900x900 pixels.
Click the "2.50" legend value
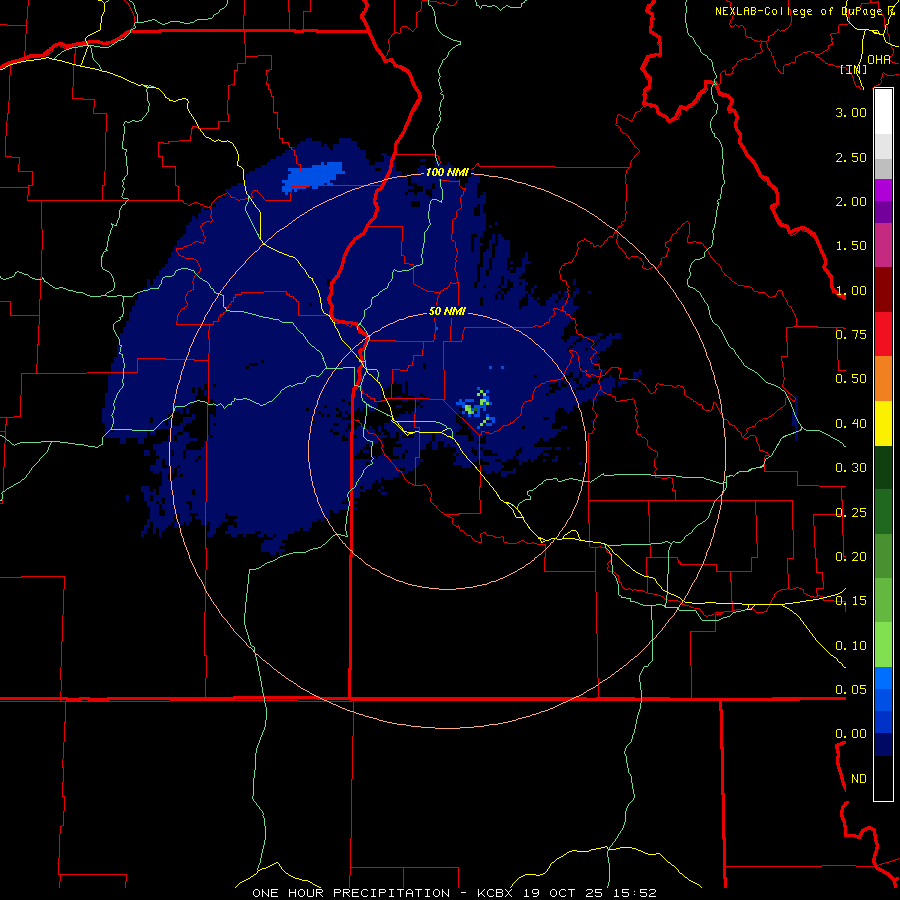point(851,157)
